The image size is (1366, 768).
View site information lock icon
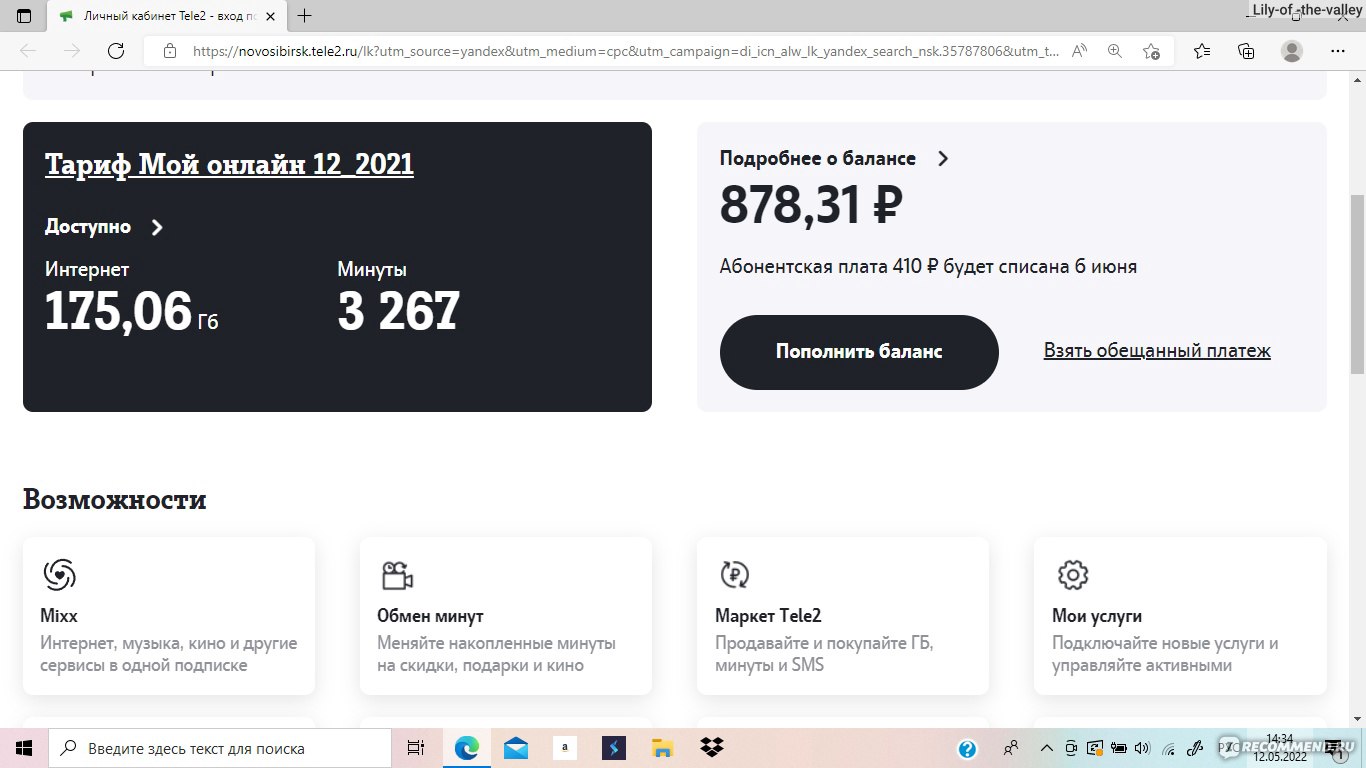(x=170, y=51)
